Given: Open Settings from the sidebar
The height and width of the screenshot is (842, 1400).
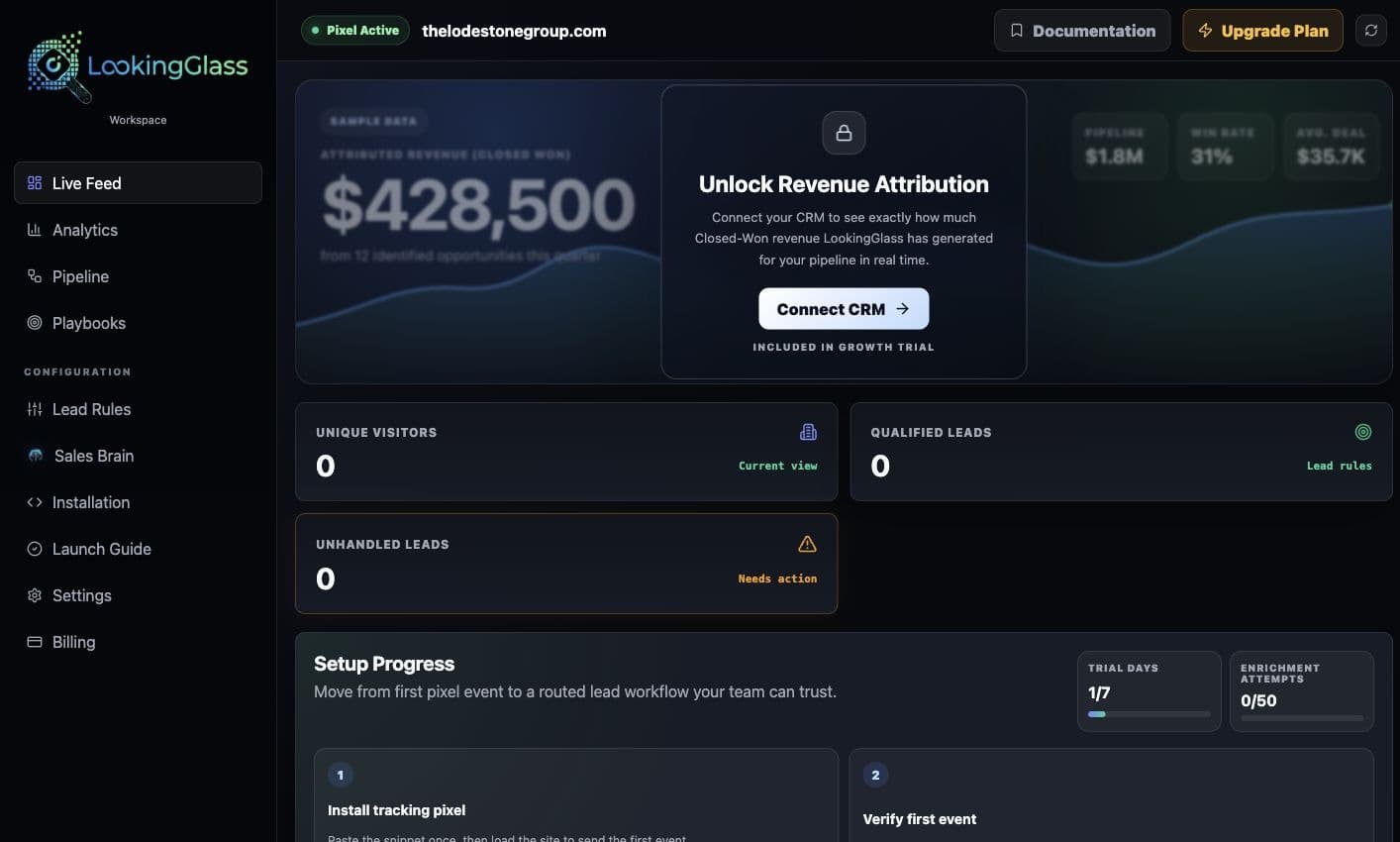Looking at the screenshot, I should click(138, 595).
